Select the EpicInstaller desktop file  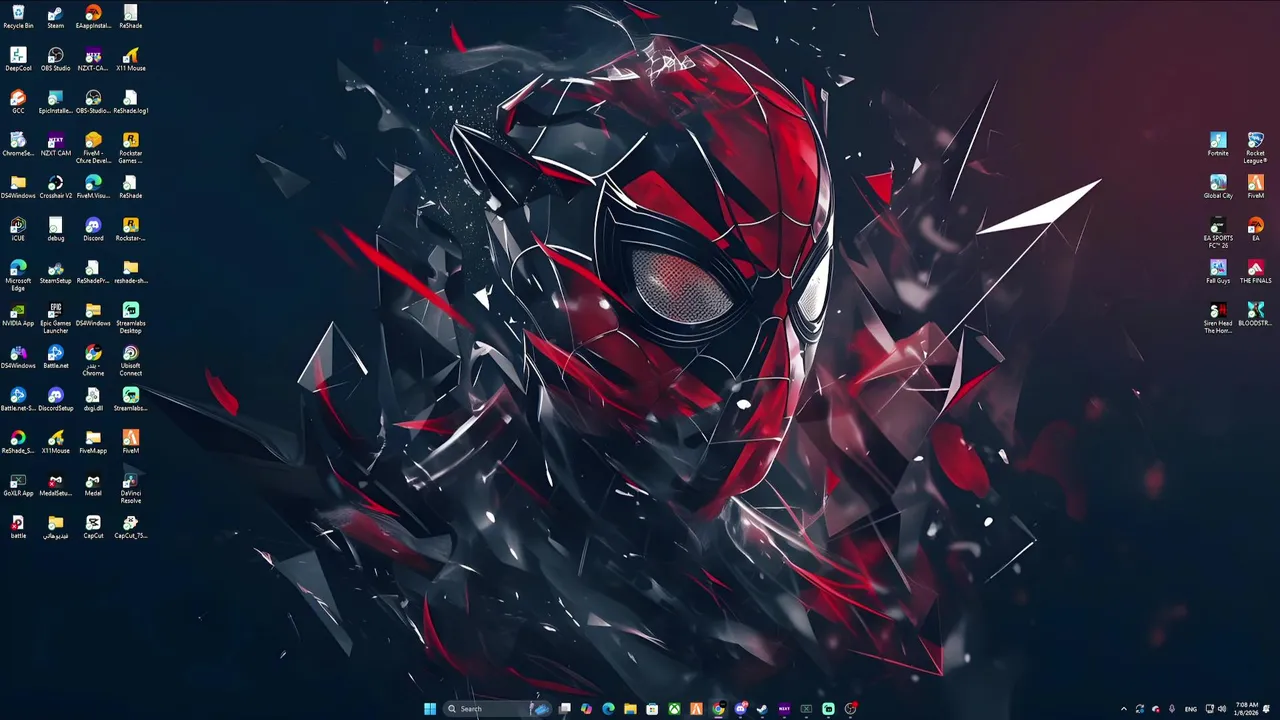tap(55, 102)
